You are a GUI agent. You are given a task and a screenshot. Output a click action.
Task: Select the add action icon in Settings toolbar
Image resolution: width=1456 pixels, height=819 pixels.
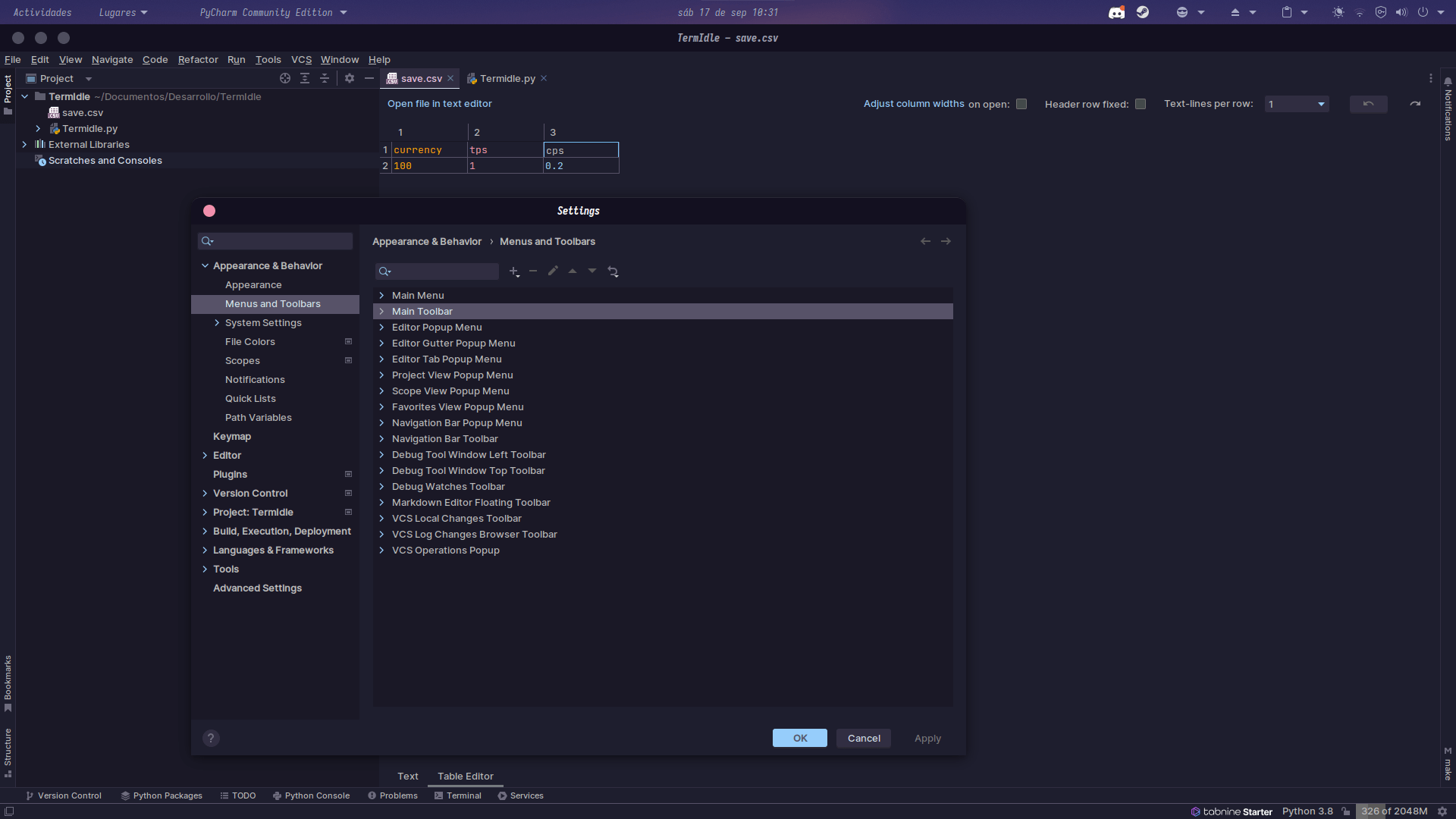514,271
